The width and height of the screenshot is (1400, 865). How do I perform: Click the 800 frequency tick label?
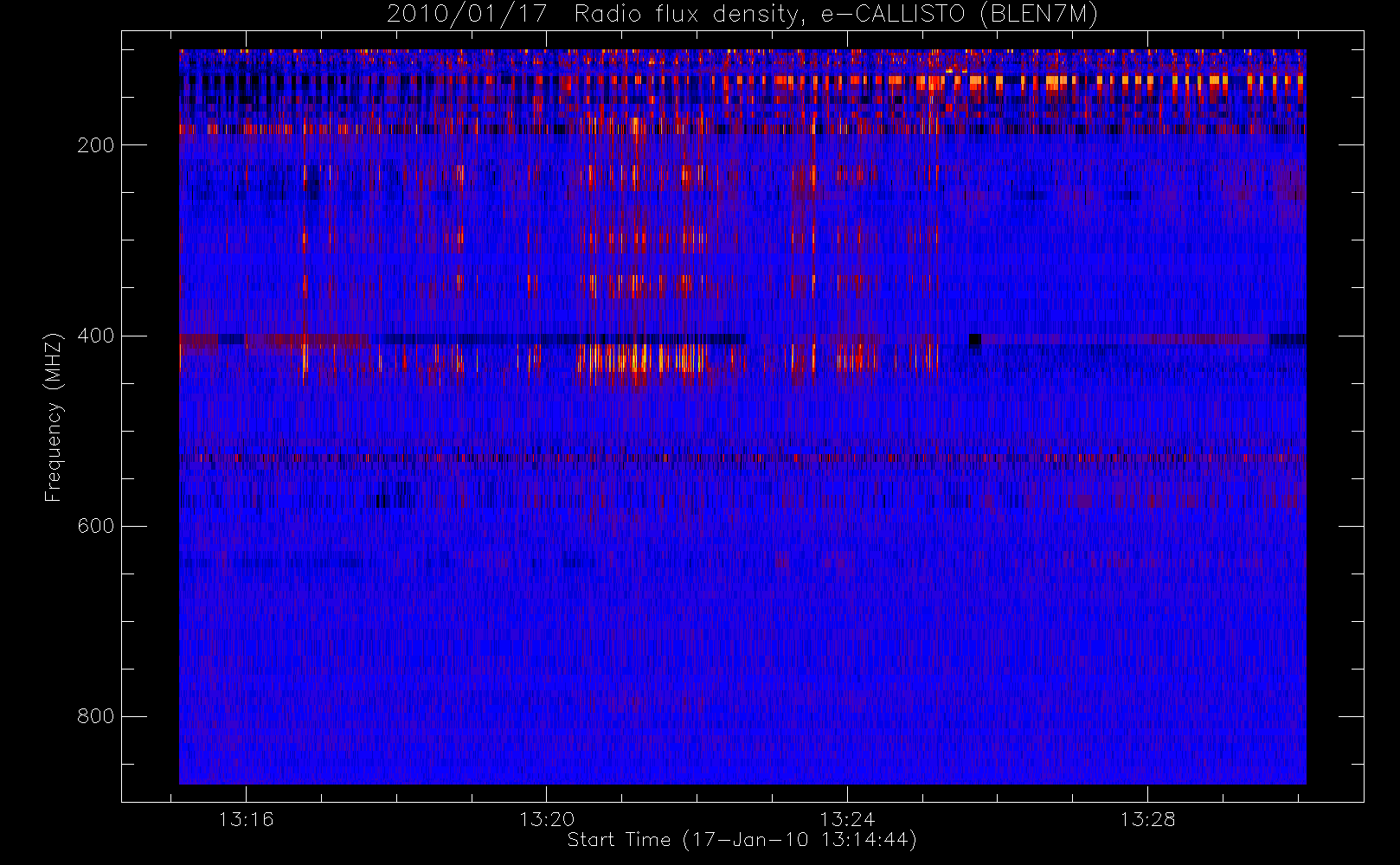click(x=96, y=716)
